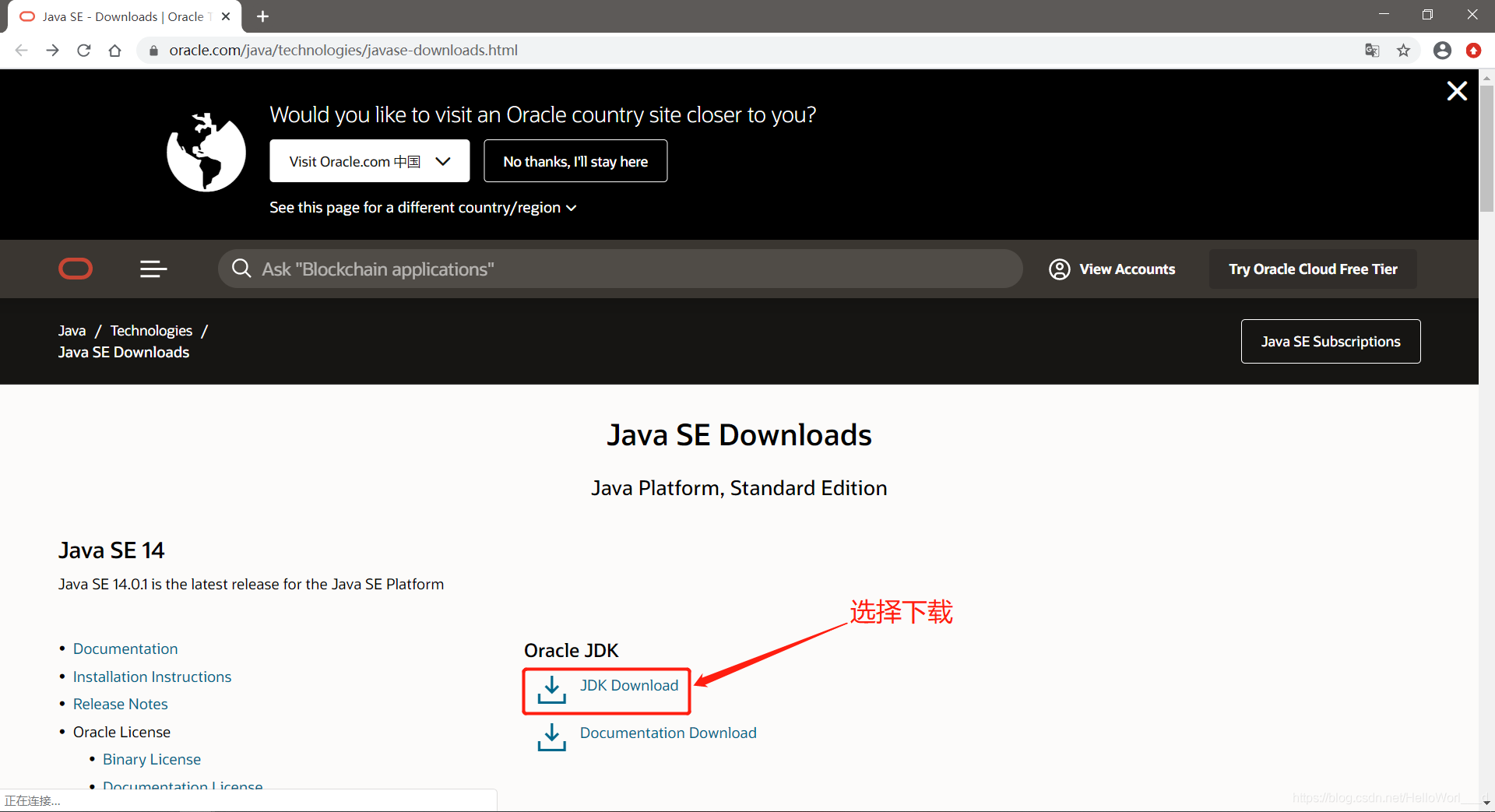1495x812 pixels.
Task: Open the Chrome profile avatar icon
Action: [x=1442, y=51]
